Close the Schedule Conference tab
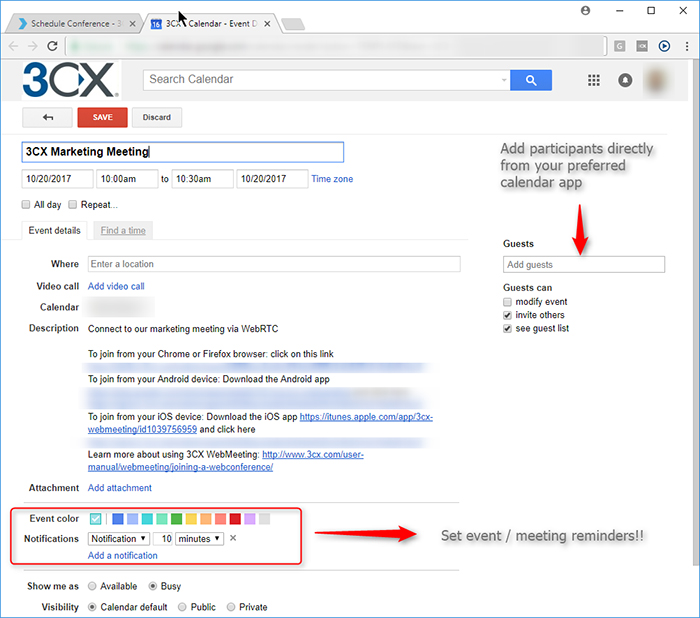 (x=133, y=24)
